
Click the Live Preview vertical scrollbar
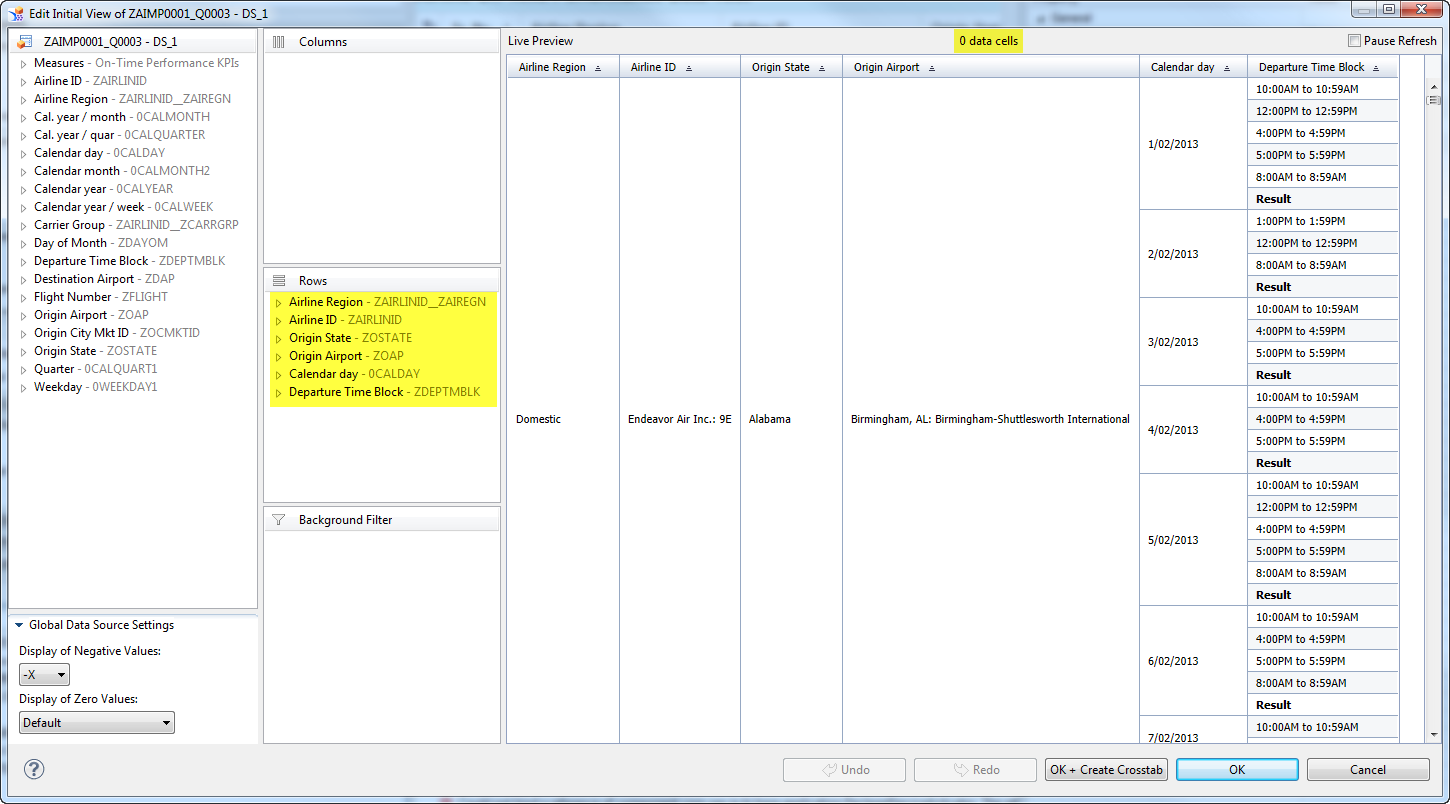pyautogui.click(x=1432, y=400)
